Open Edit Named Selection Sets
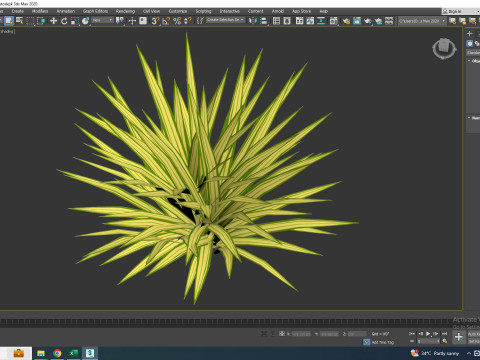Image resolution: width=480 pixels, height=360 pixels. coord(200,21)
